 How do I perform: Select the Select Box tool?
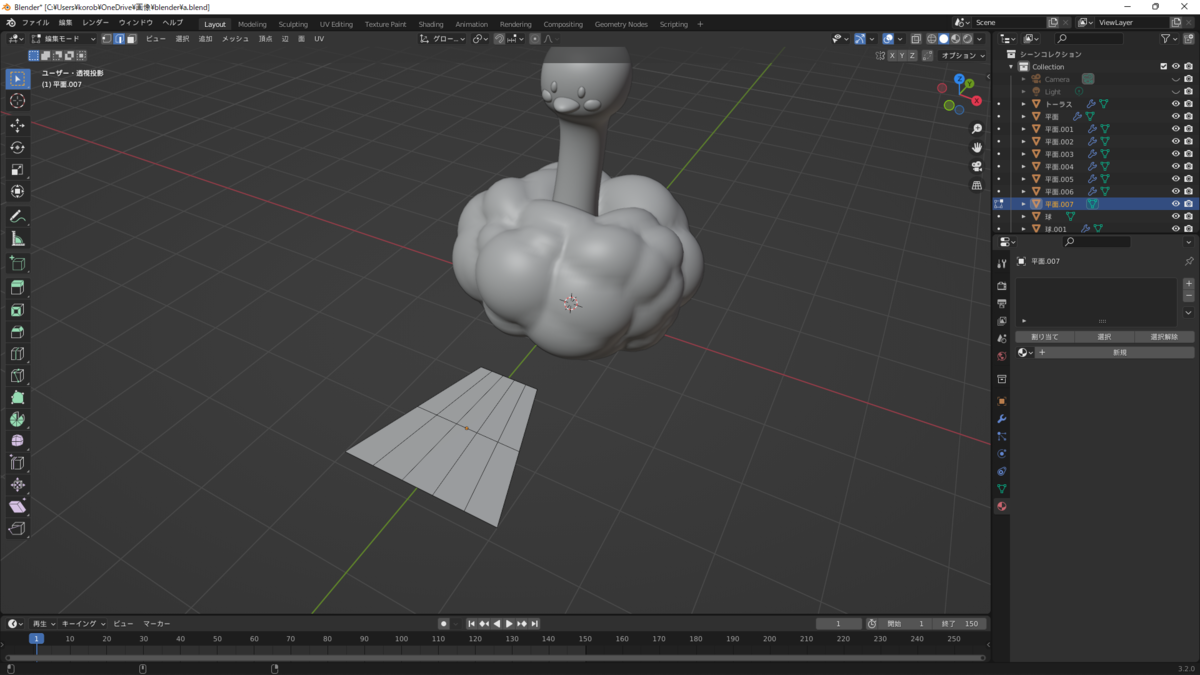tap(17, 79)
